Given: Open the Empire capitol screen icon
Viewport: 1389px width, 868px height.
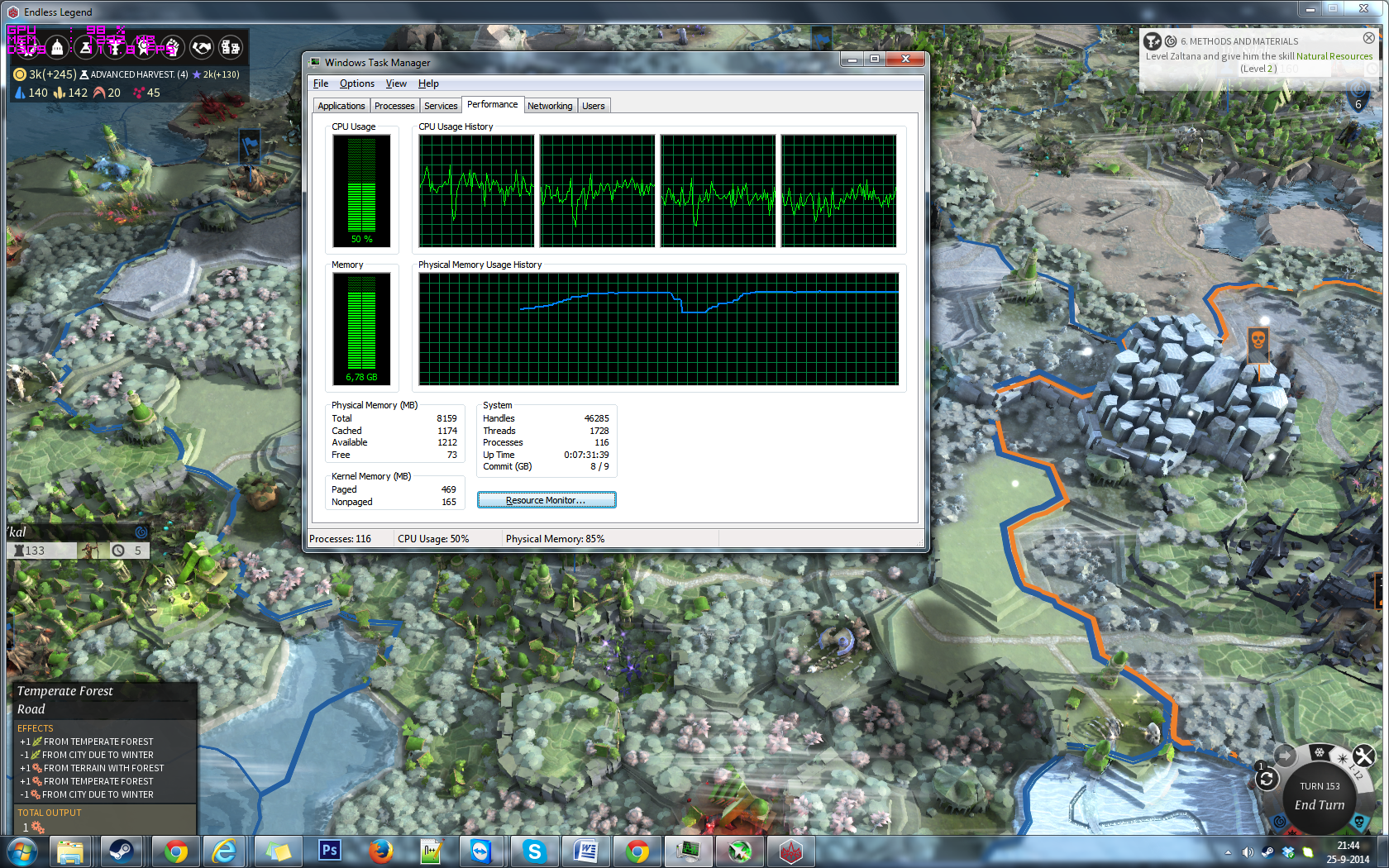Looking at the screenshot, I should tap(56, 48).
